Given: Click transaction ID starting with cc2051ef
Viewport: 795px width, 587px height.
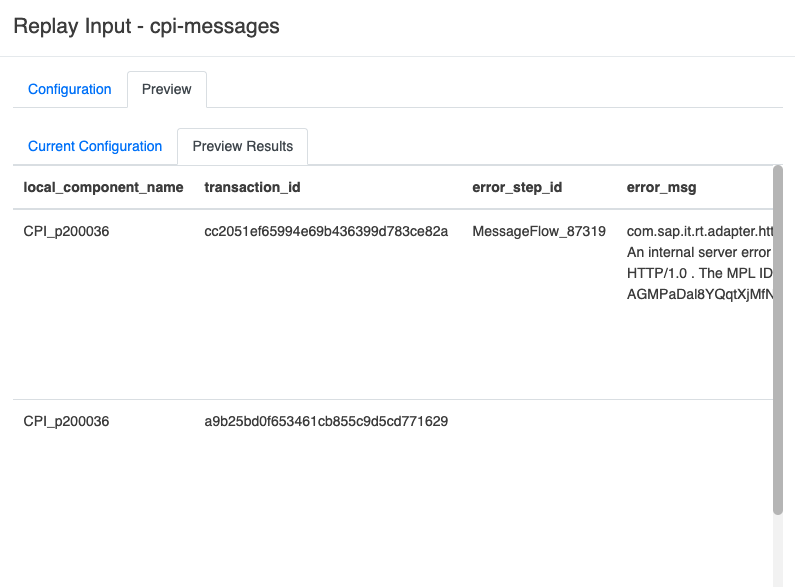Looking at the screenshot, I should pos(326,231).
